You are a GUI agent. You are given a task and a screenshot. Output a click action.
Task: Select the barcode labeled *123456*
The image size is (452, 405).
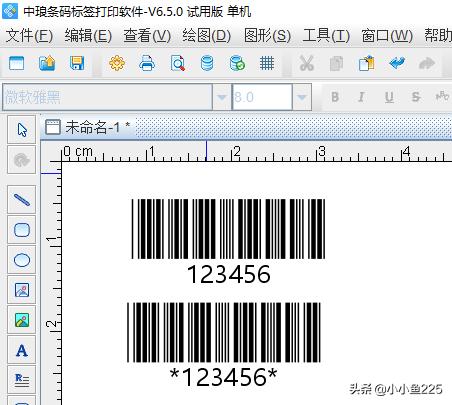pyautogui.click(x=224, y=345)
